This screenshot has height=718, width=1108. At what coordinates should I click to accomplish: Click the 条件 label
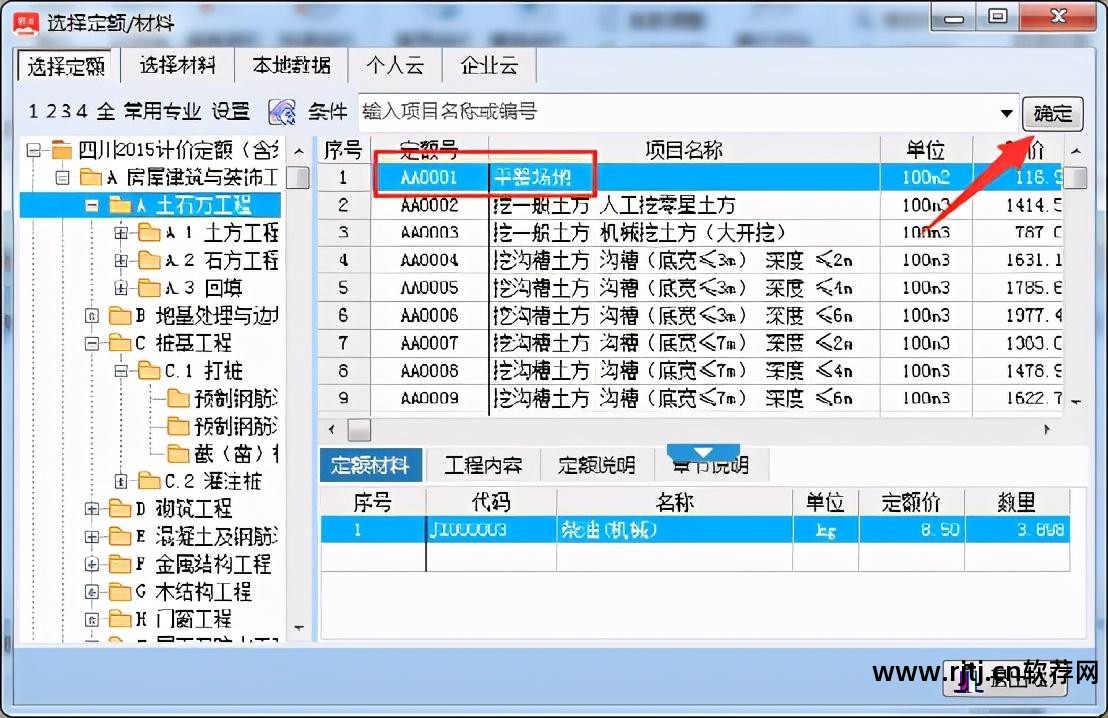pyautogui.click(x=328, y=112)
